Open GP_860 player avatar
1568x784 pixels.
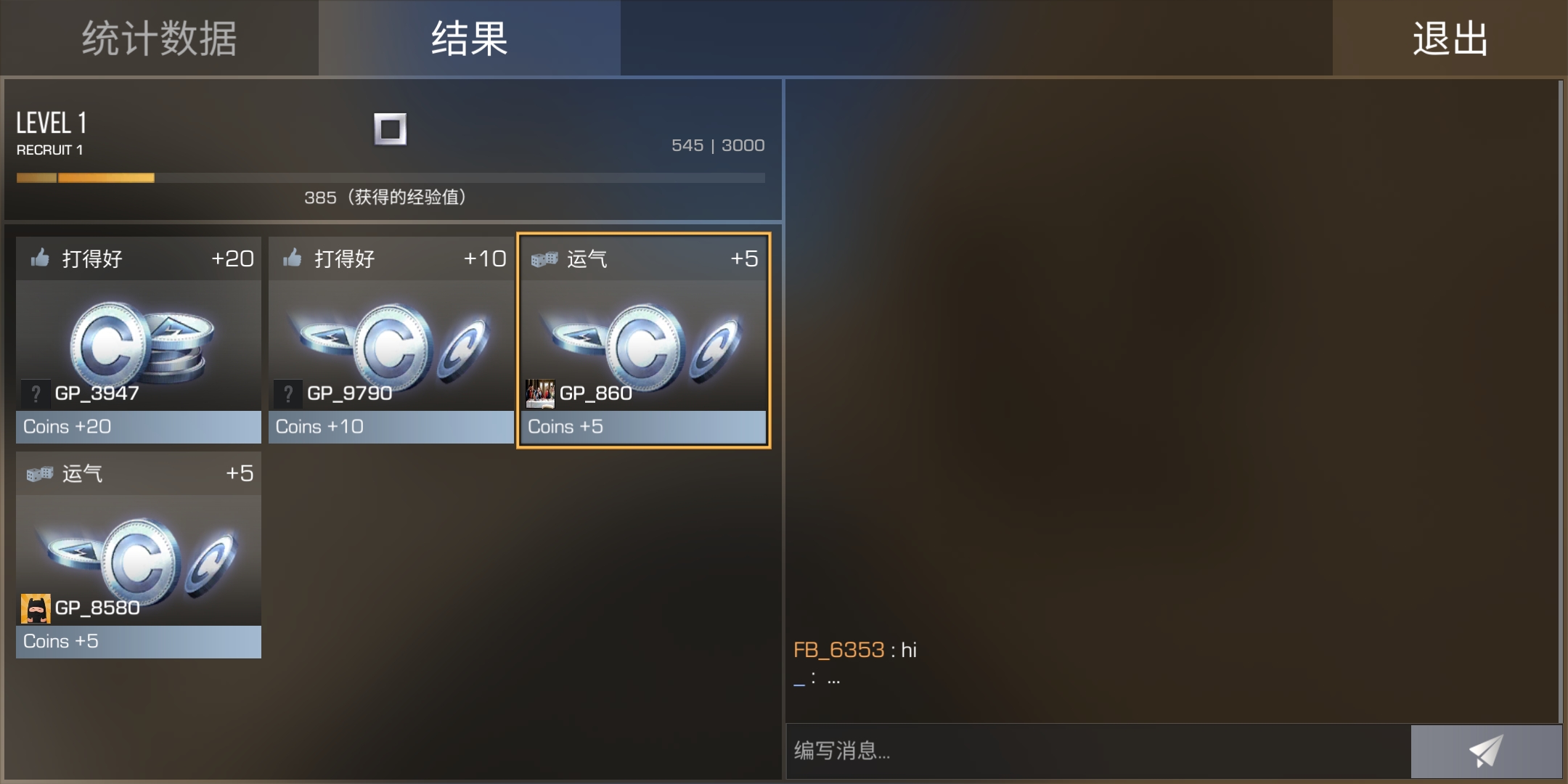pos(540,393)
